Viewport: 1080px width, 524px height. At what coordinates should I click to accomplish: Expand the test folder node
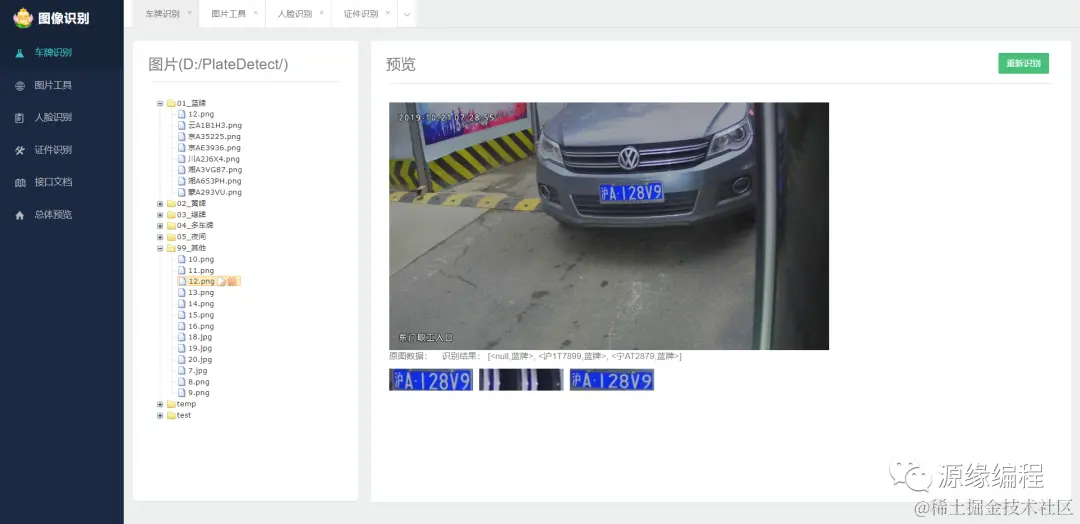point(160,415)
